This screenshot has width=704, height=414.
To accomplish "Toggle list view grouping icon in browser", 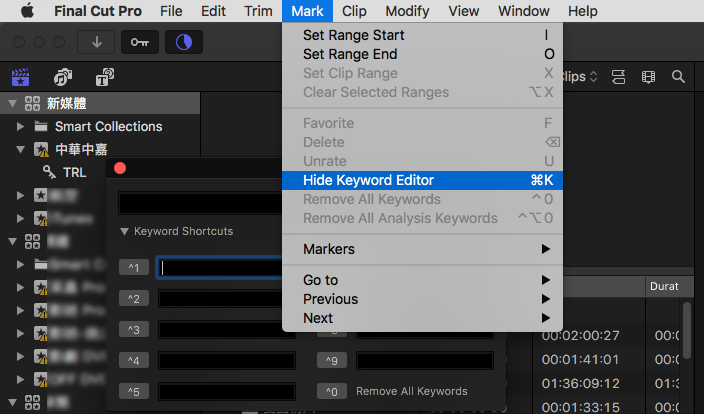I will (618, 77).
